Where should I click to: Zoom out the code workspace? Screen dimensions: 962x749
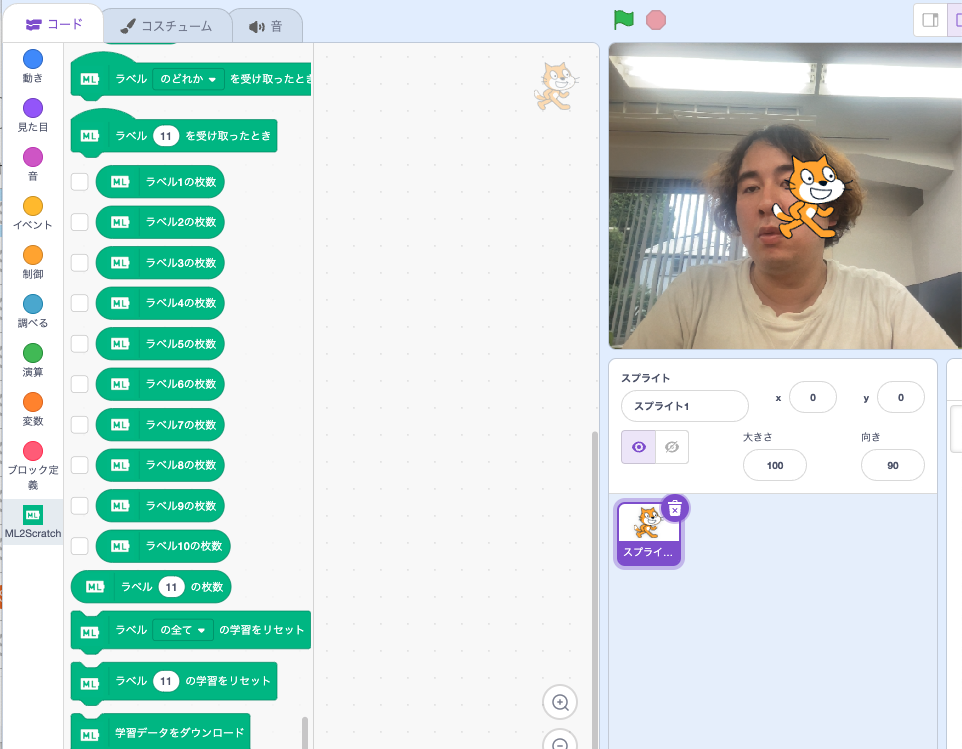[560, 741]
